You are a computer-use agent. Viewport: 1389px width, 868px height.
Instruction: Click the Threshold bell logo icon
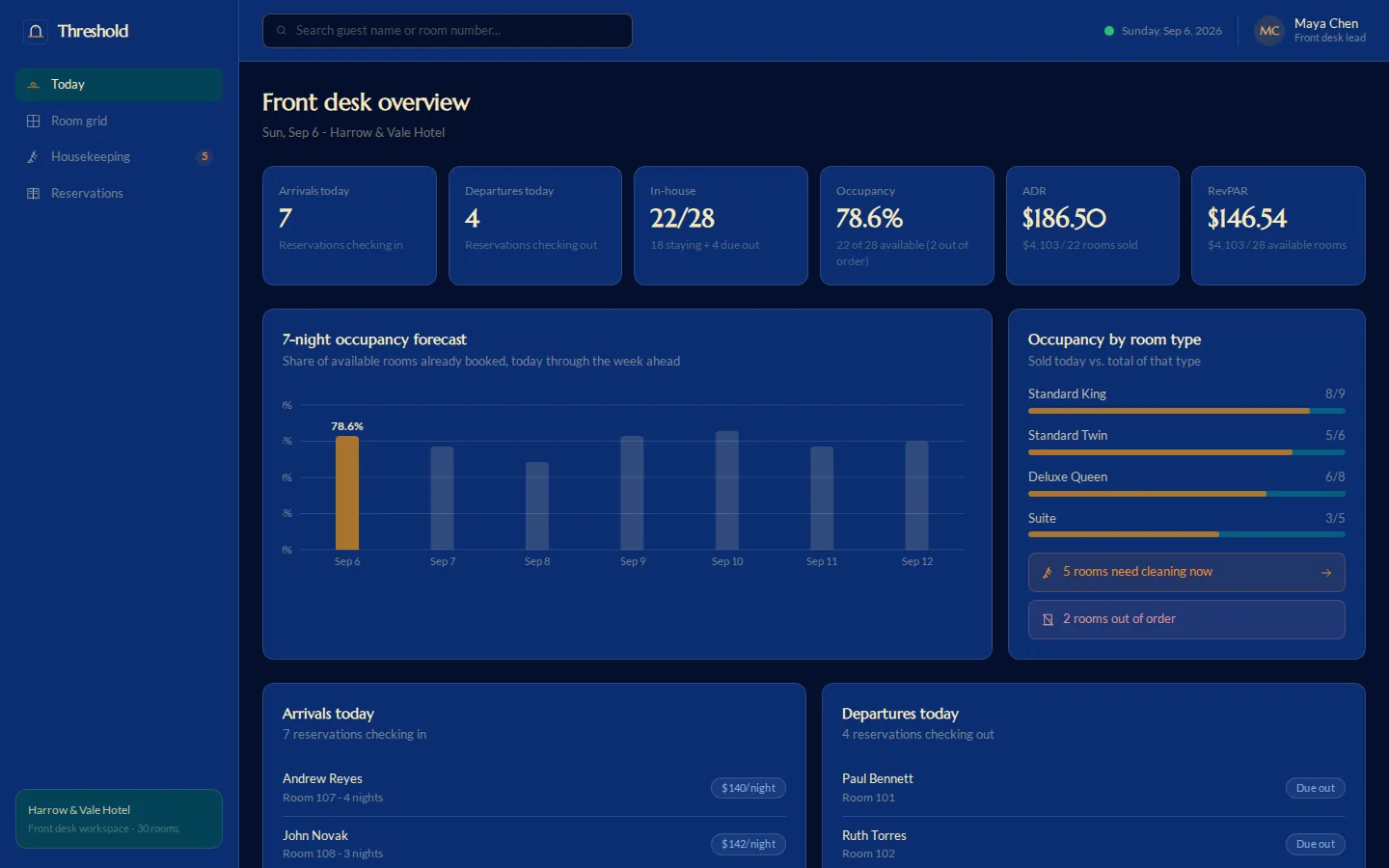point(36,32)
